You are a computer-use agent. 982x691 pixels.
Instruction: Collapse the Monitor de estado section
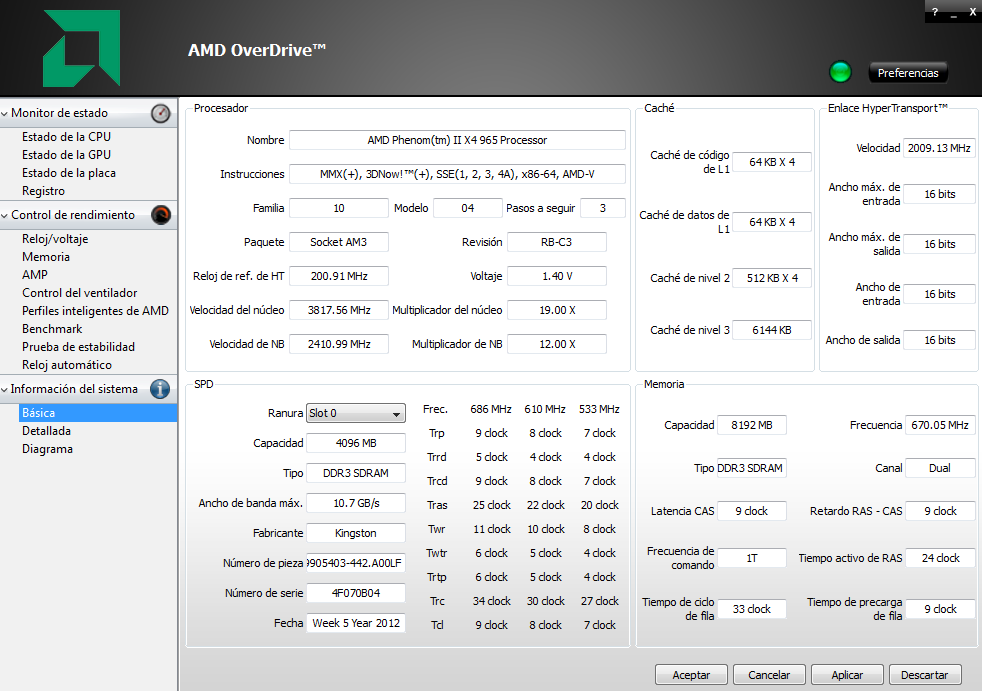point(5,113)
